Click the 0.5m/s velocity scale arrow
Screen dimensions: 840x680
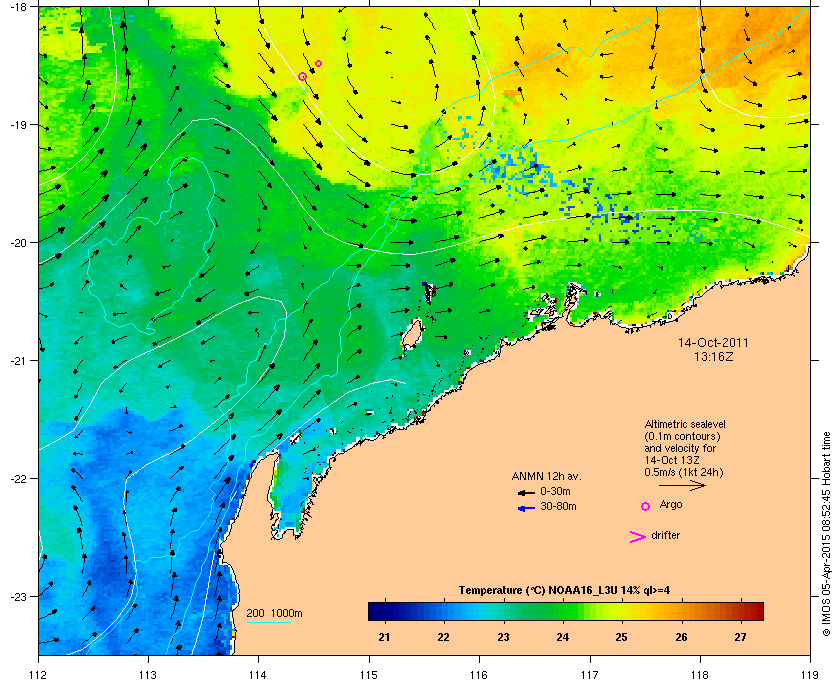[682, 486]
